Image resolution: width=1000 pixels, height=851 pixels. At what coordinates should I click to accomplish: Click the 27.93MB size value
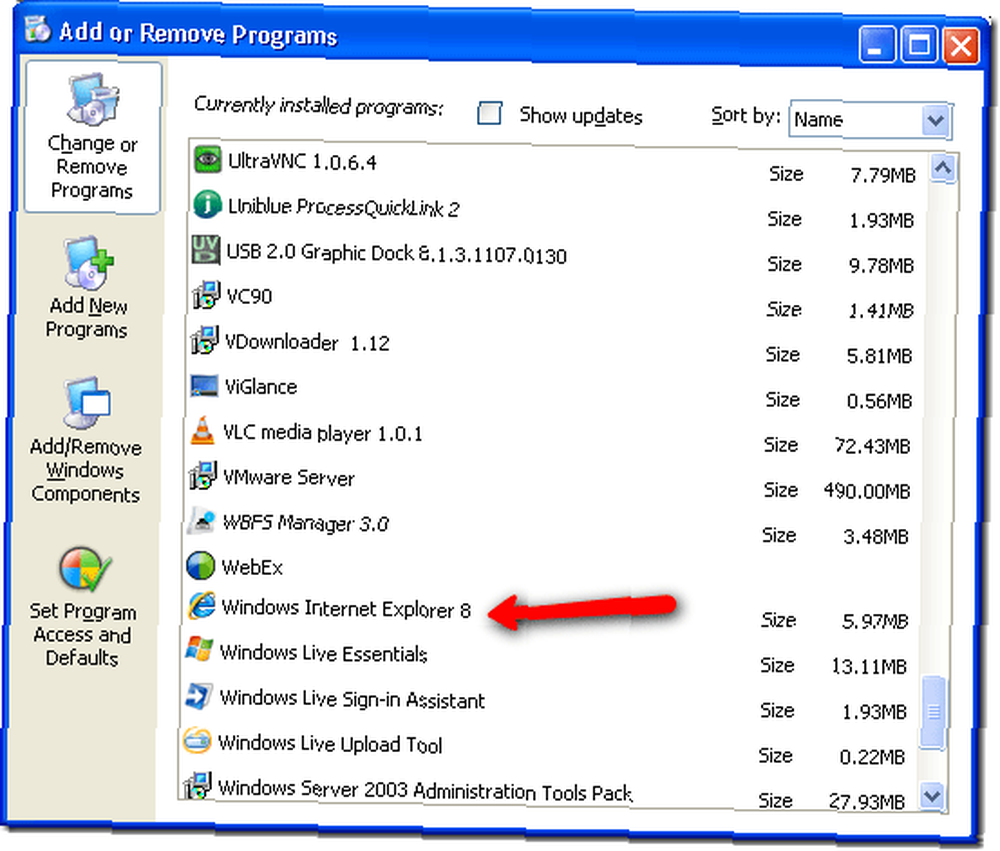tap(865, 802)
